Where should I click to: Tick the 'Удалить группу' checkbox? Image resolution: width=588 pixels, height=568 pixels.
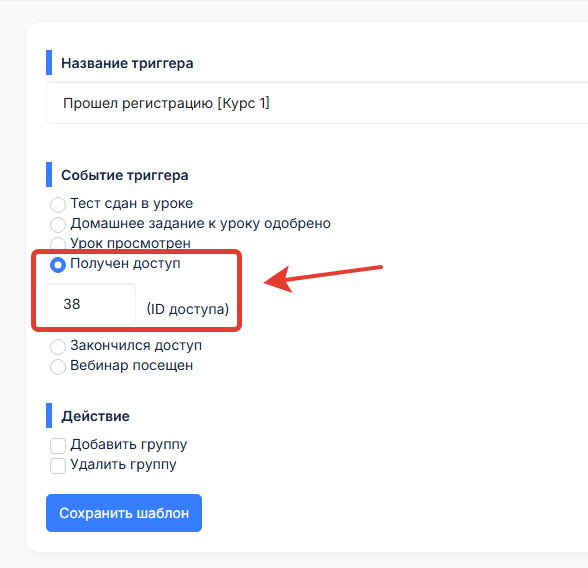tap(58, 466)
